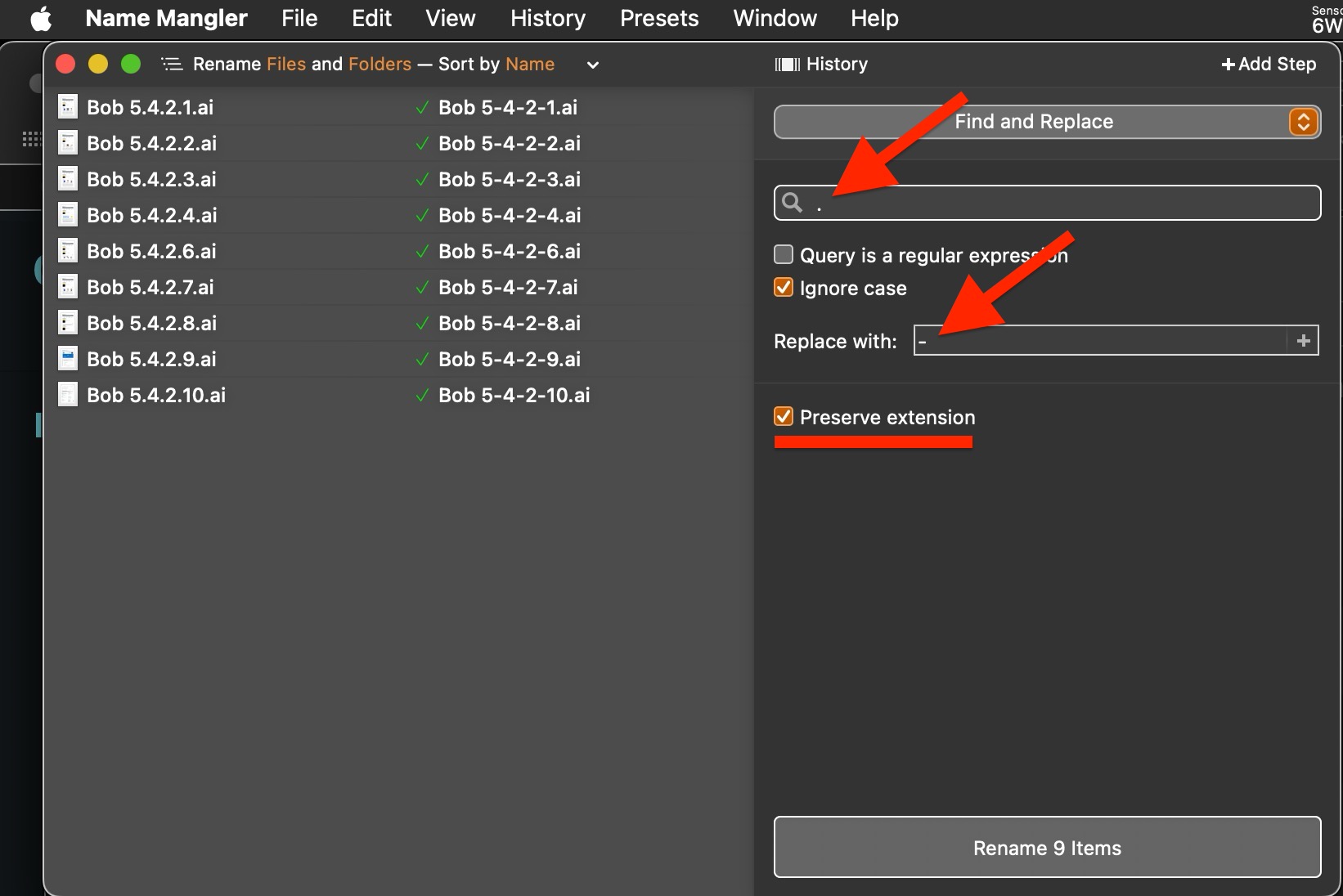
Task: Open the File menu
Action: click(299, 18)
